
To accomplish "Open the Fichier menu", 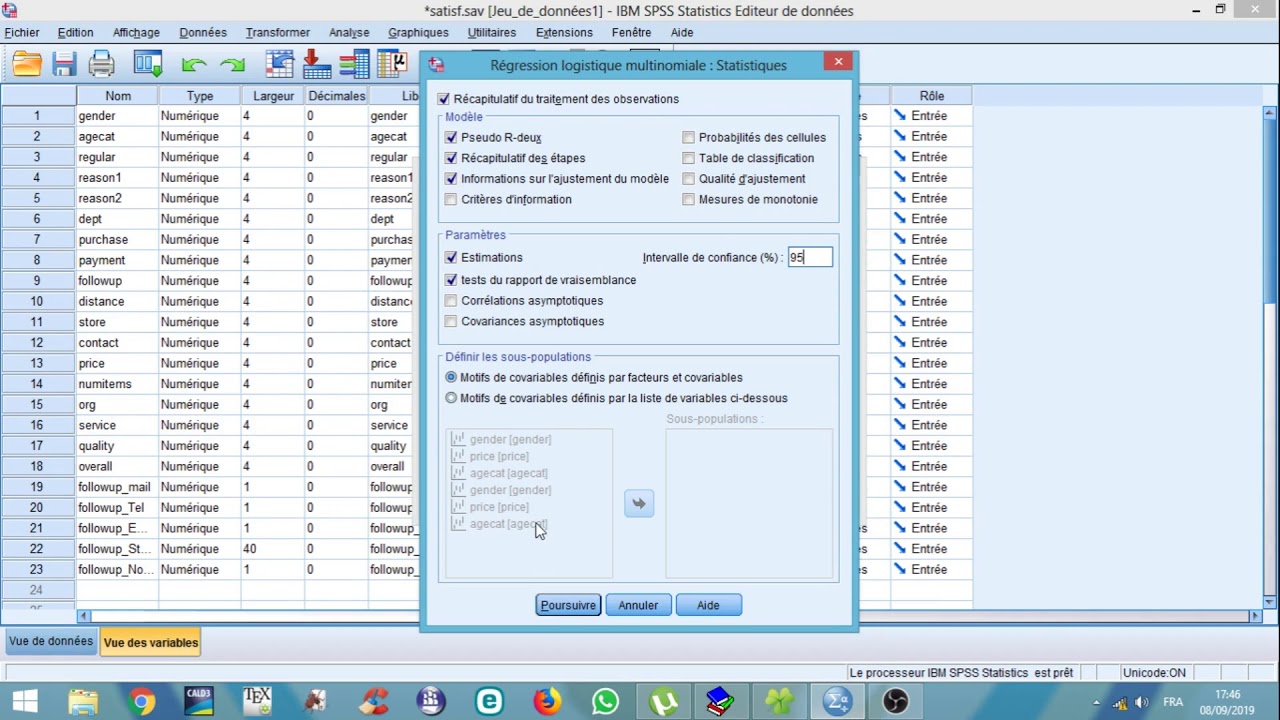I will tap(22, 32).
